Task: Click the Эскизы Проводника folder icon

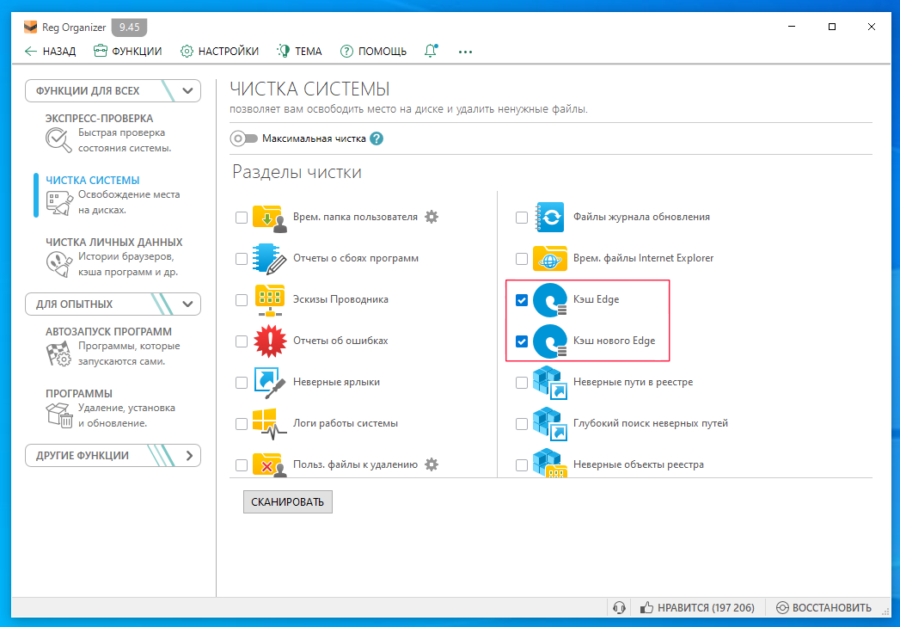Action: tap(269, 300)
